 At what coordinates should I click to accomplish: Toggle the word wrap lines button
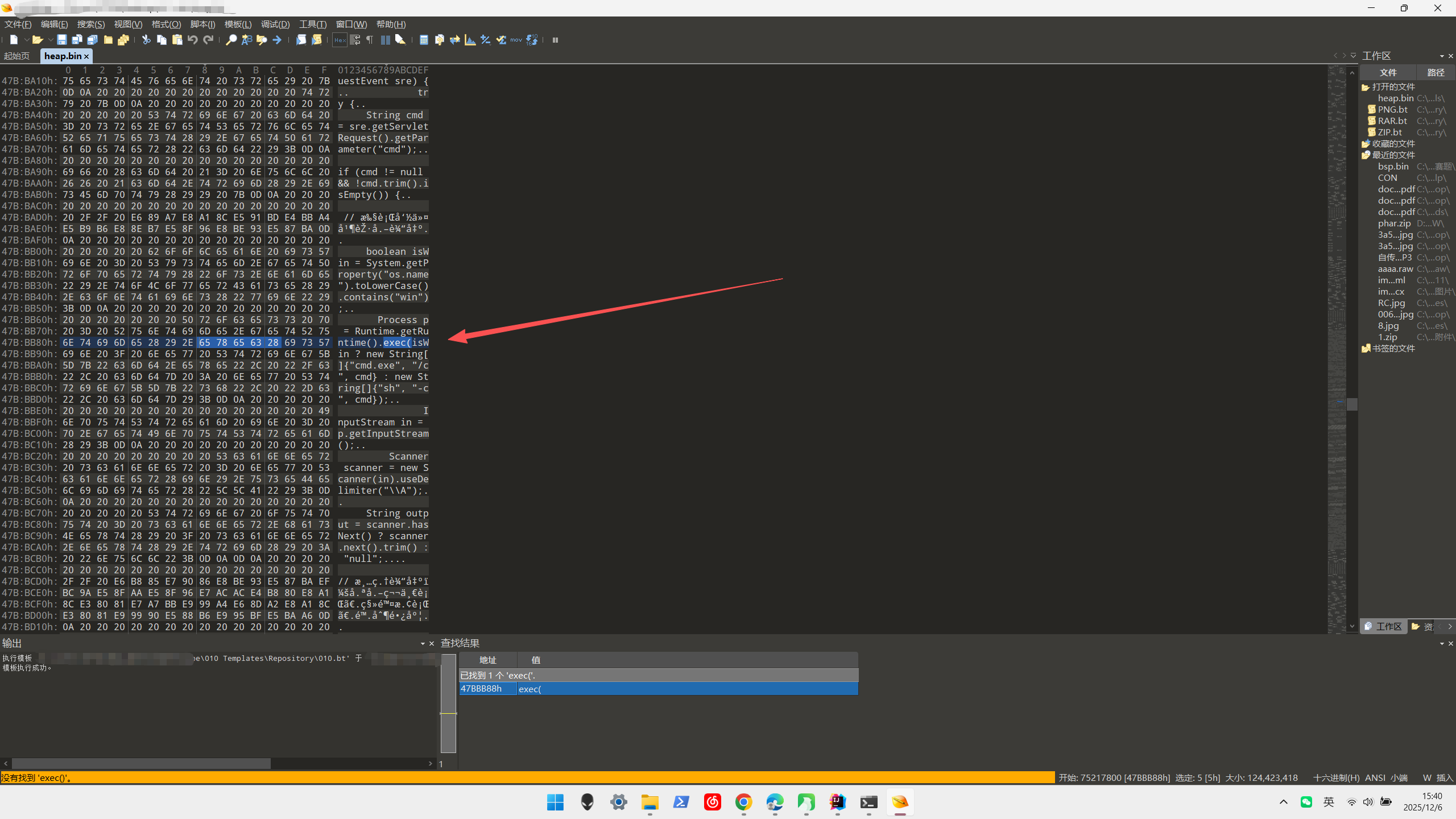pyautogui.click(x=355, y=40)
